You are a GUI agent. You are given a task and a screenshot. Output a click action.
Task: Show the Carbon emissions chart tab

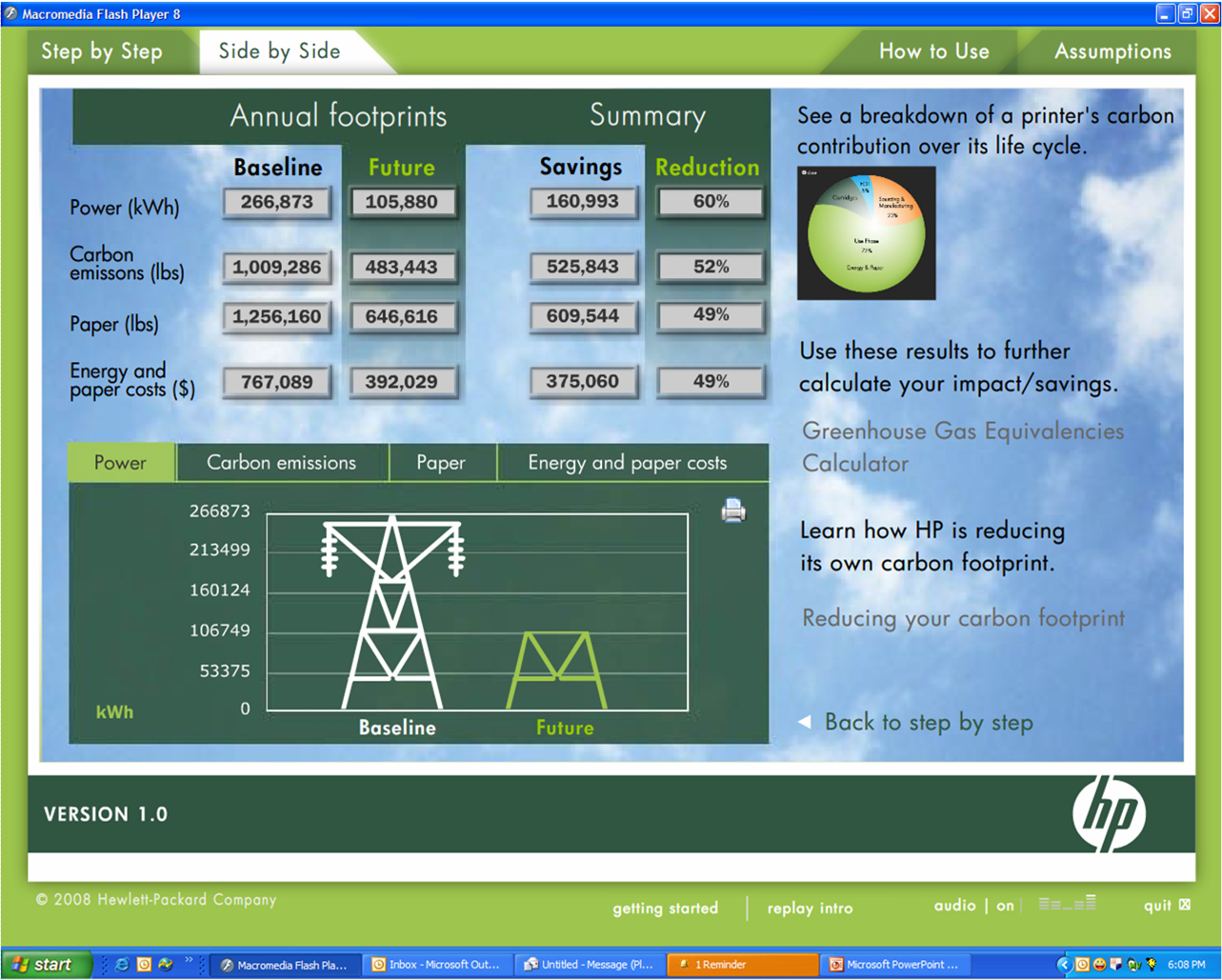tap(282, 463)
